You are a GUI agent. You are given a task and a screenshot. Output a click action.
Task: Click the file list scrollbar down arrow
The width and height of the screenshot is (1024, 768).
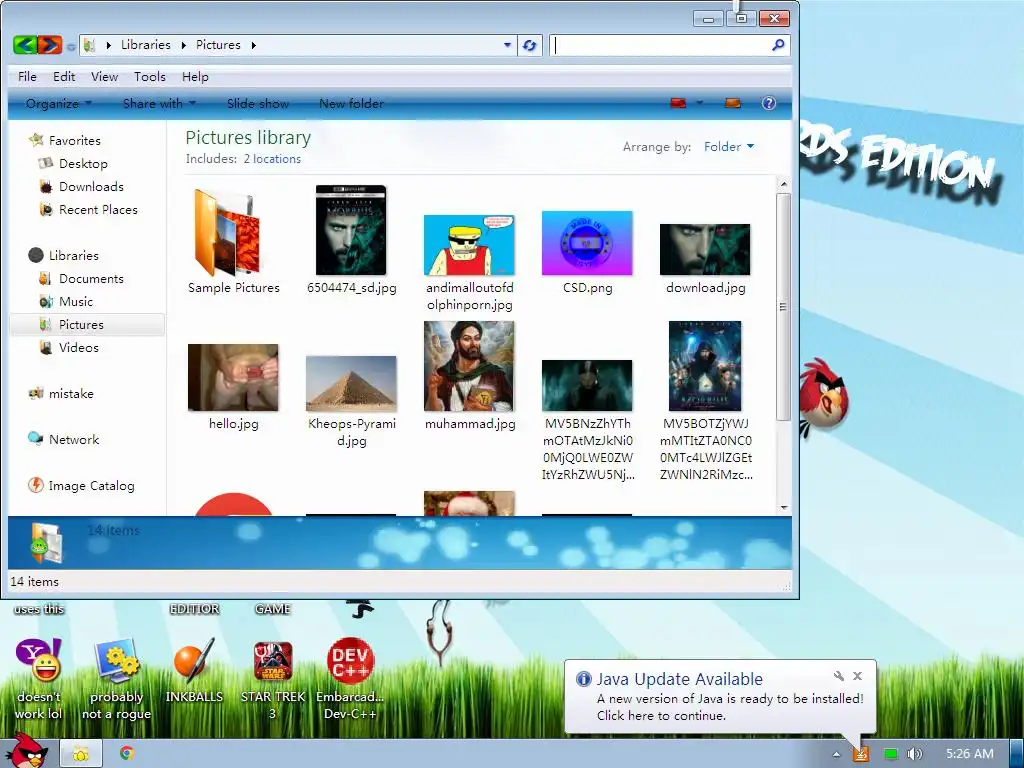[x=784, y=507]
